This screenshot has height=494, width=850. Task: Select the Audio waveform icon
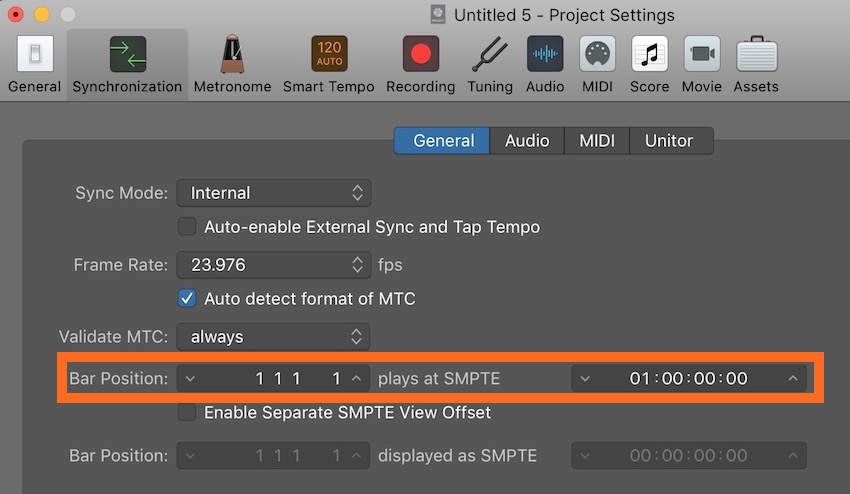coord(545,55)
